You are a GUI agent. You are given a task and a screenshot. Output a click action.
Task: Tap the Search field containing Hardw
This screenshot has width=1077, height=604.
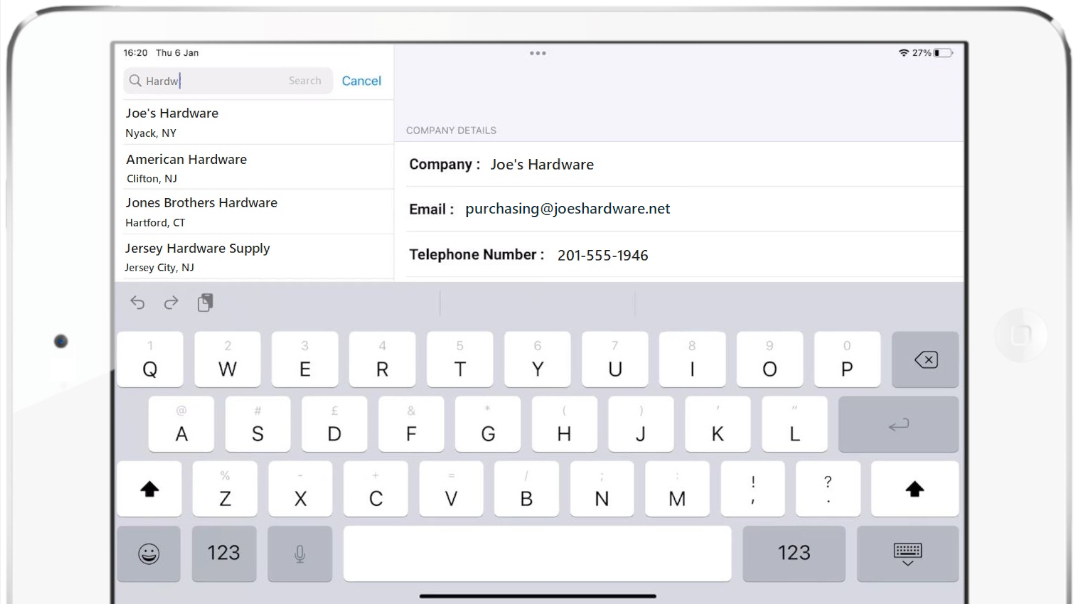click(228, 81)
